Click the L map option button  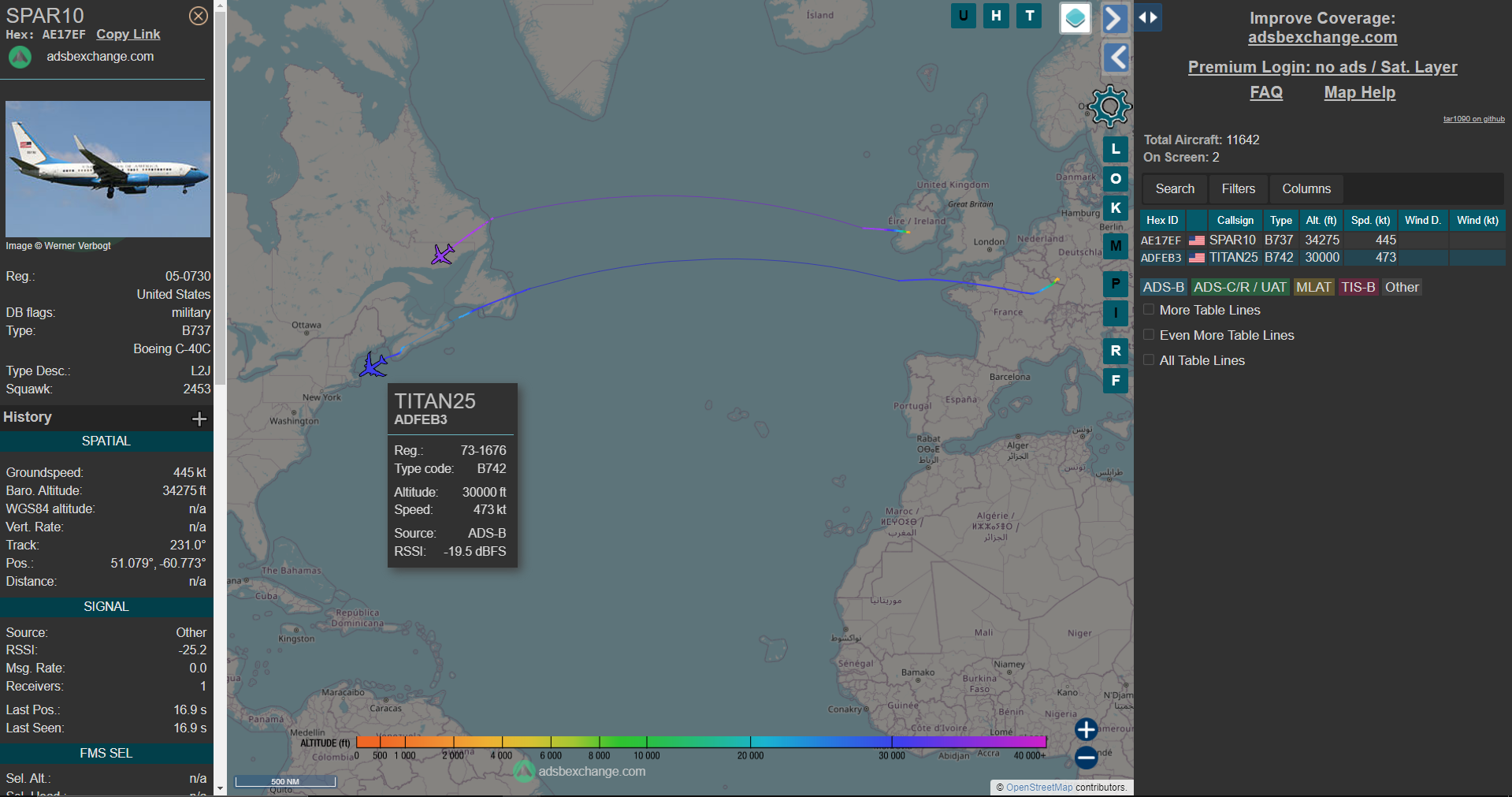click(1116, 149)
